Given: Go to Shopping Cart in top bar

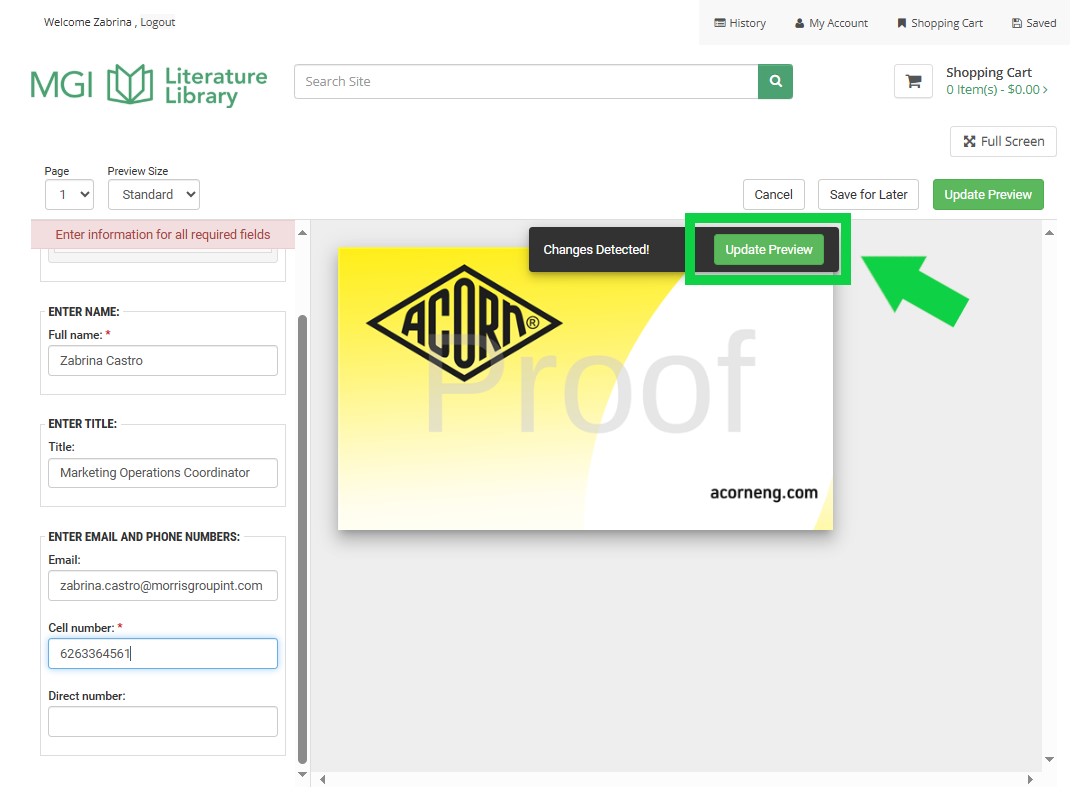Looking at the screenshot, I should click(939, 23).
